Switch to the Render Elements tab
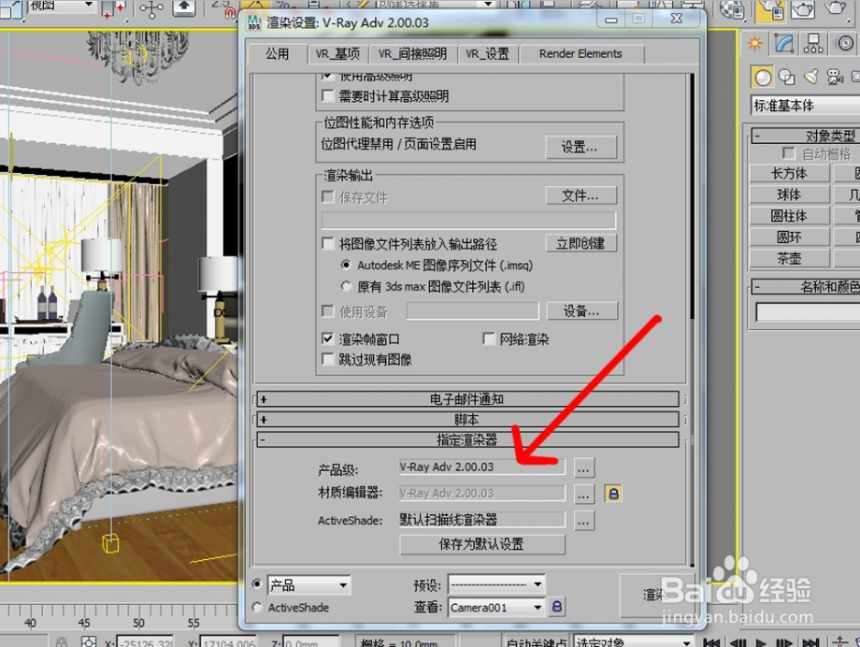Viewport: 860px width, 647px height. coord(581,54)
